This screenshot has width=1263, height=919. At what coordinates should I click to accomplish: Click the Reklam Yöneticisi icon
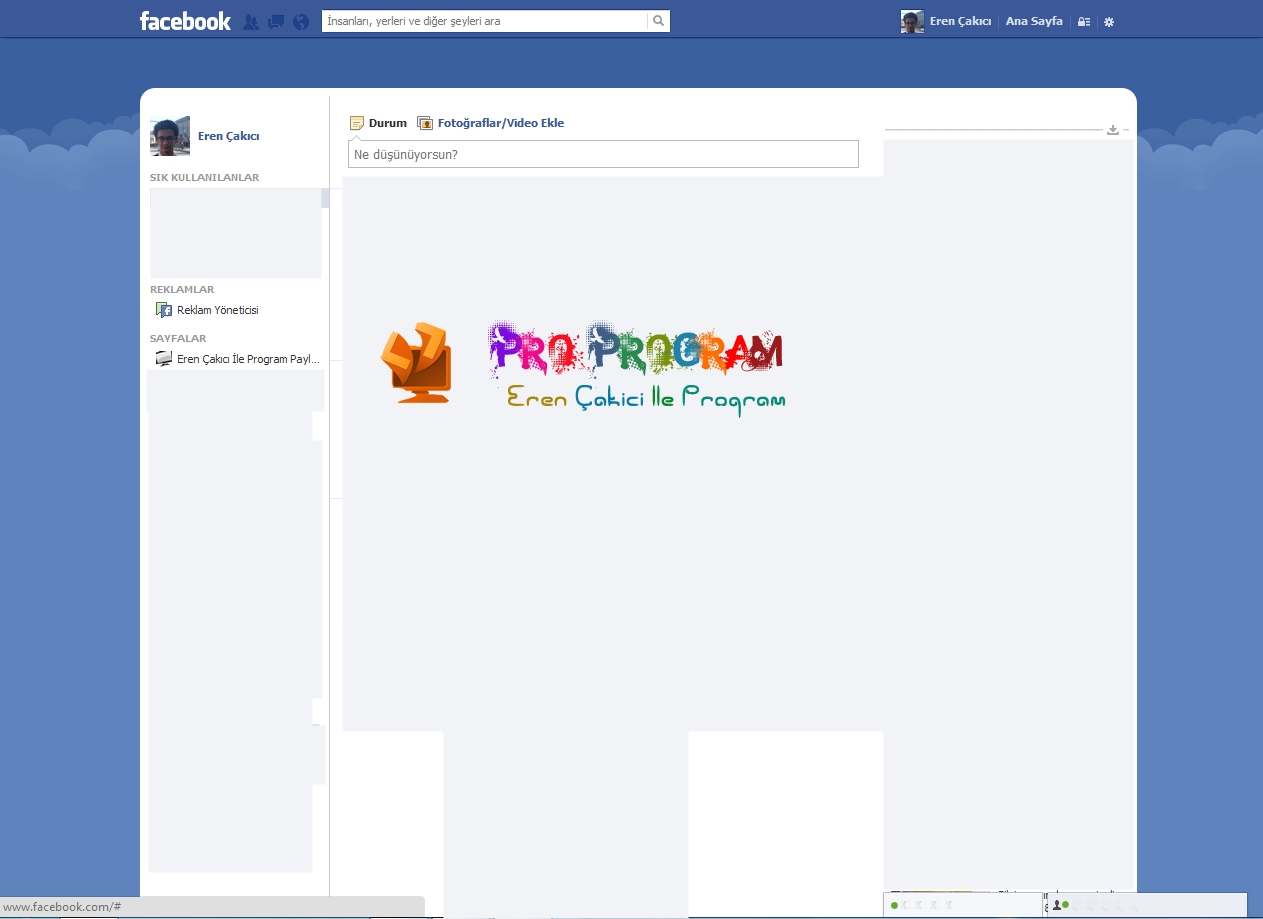[164, 310]
